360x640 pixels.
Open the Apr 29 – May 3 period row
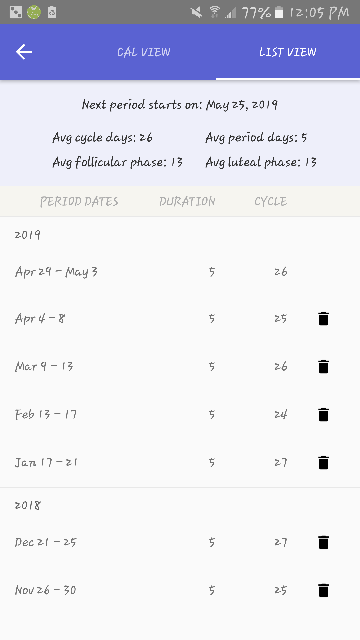click(x=180, y=271)
